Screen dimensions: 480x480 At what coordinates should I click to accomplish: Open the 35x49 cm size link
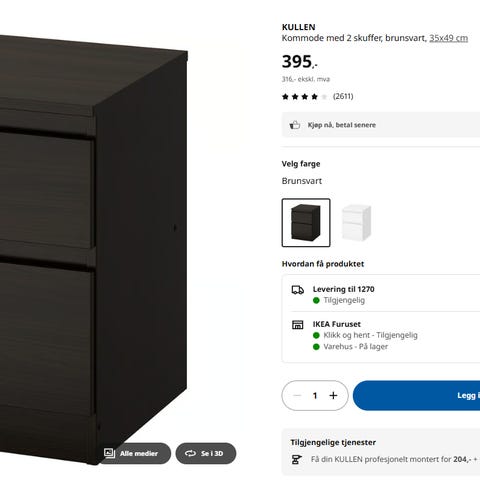point(448,38)
